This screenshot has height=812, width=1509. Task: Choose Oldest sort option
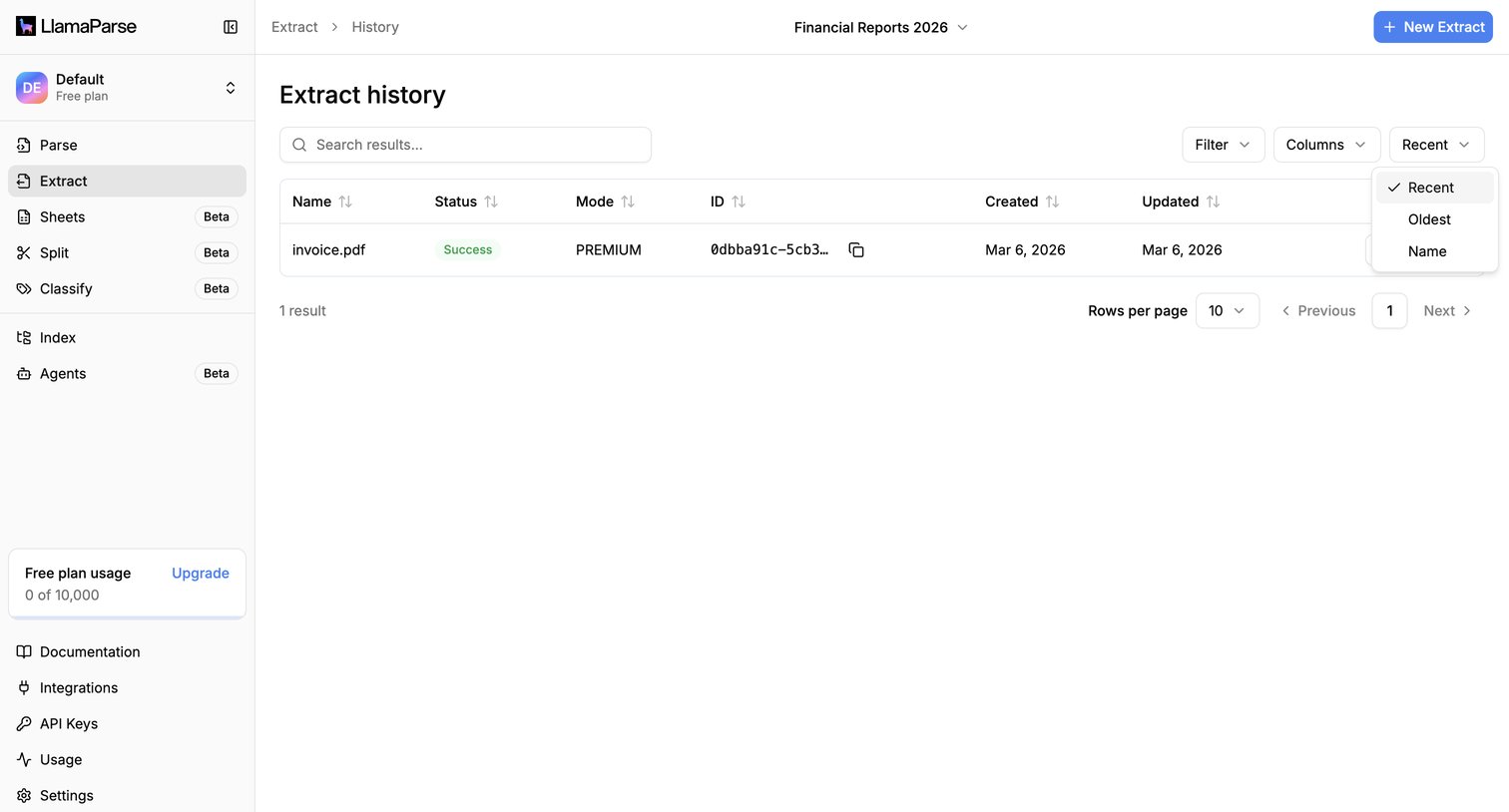(x=1435, y=219)
